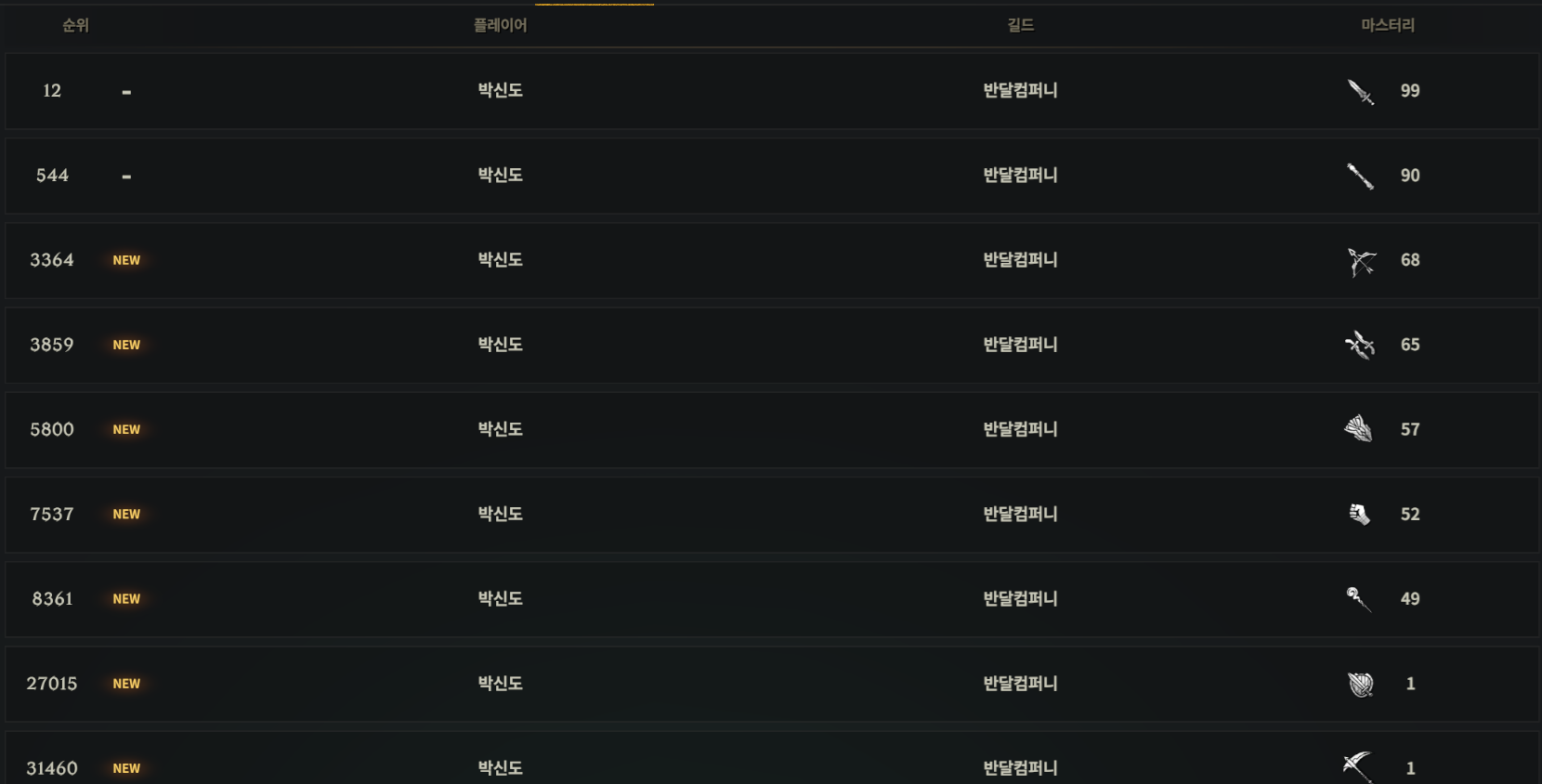Screen dimensions: 1542x784
Task: Click the staff mastery icon beside 90
Action: click(1361, 176)
